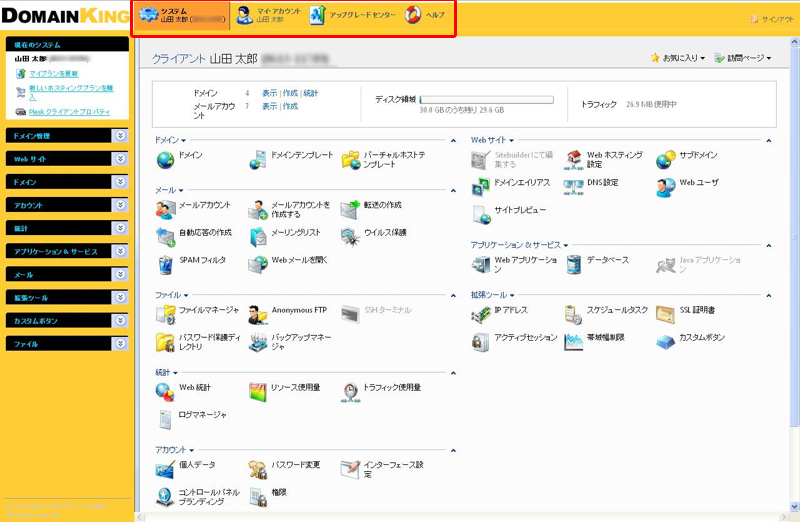800x522 pixels.
Task: Open DNS設定 icon
Action: (573, 187)
